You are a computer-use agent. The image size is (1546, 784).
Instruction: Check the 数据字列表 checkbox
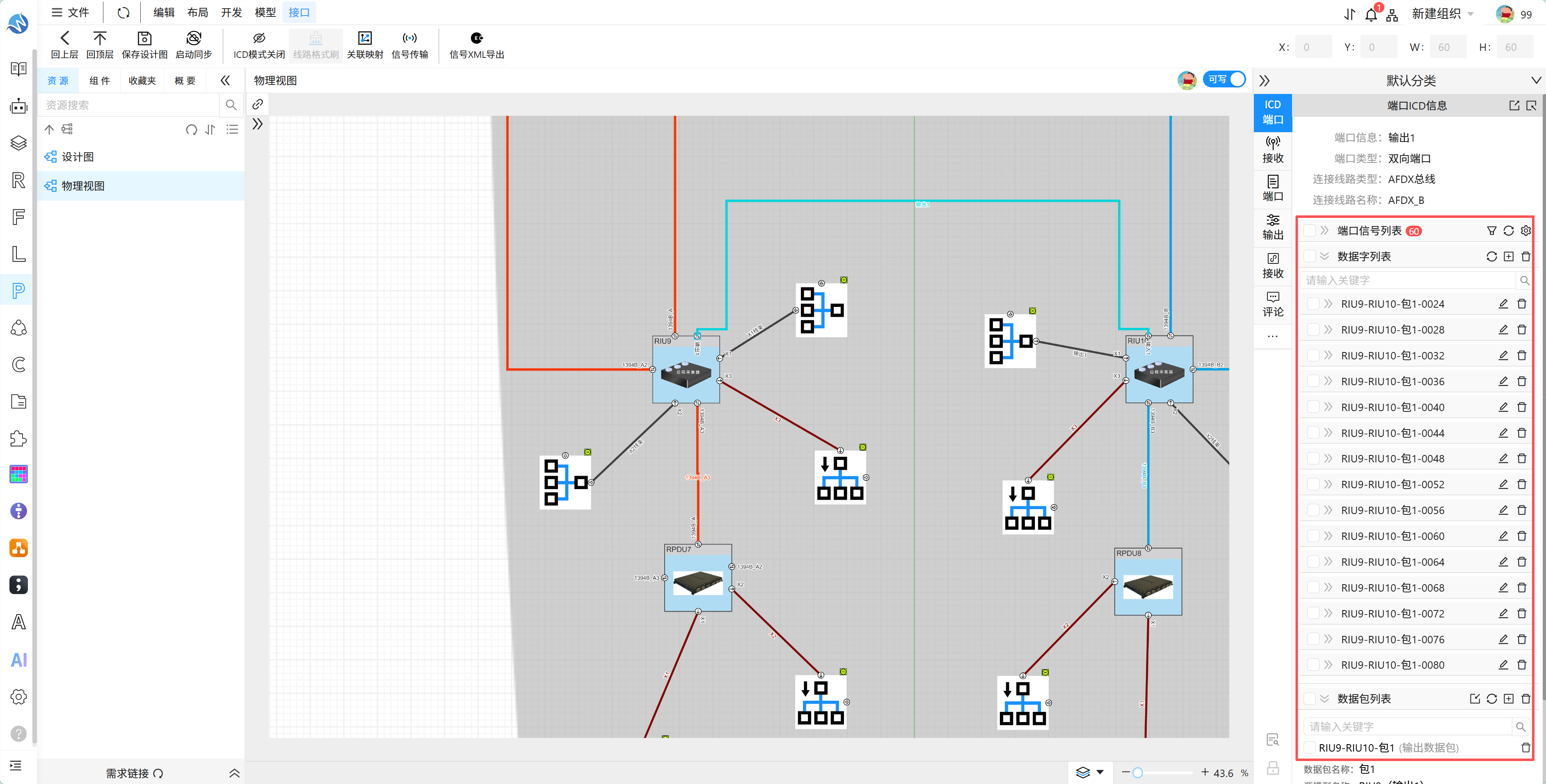[x=1310, y=257]
